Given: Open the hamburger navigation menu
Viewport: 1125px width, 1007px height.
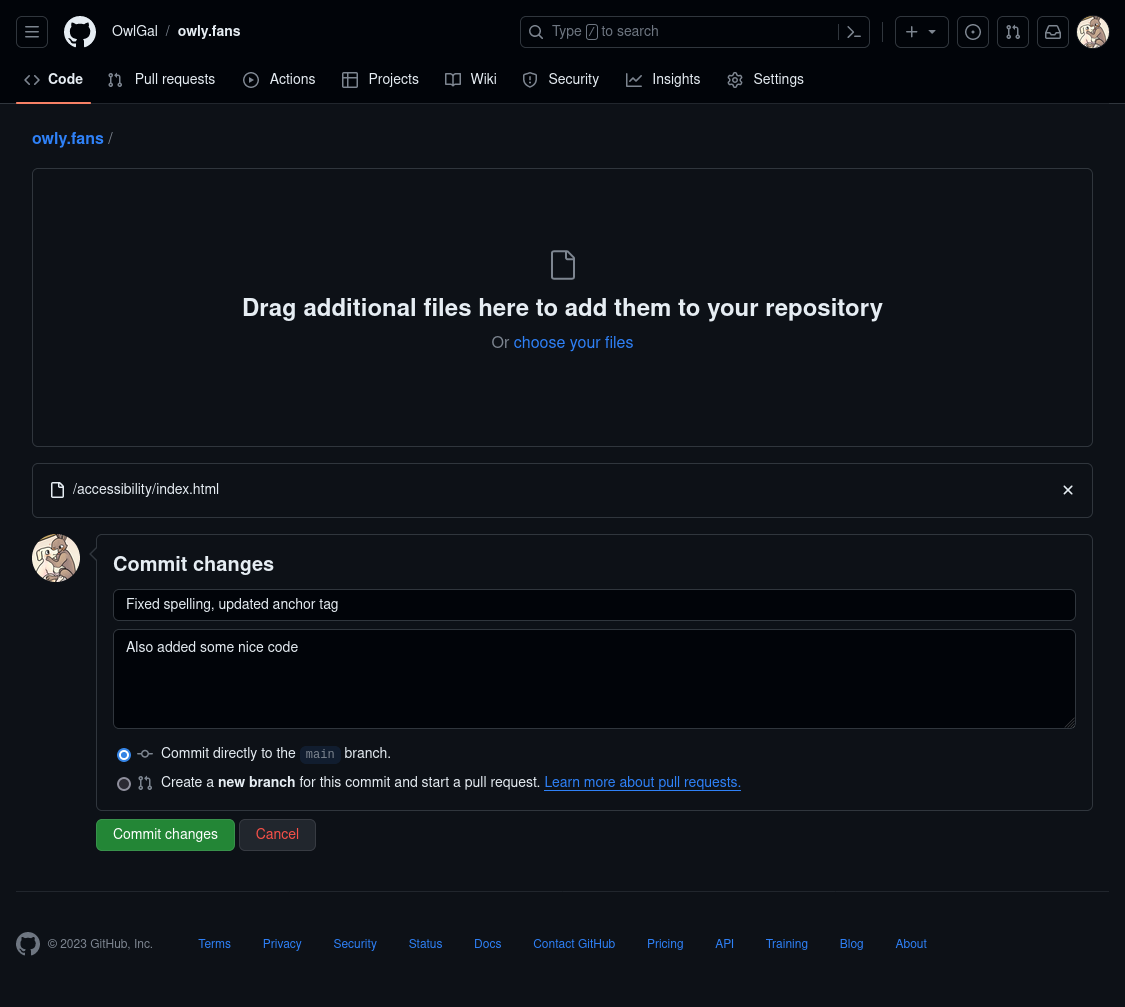Looking at the screenshot, I should [x=32, y=32].
